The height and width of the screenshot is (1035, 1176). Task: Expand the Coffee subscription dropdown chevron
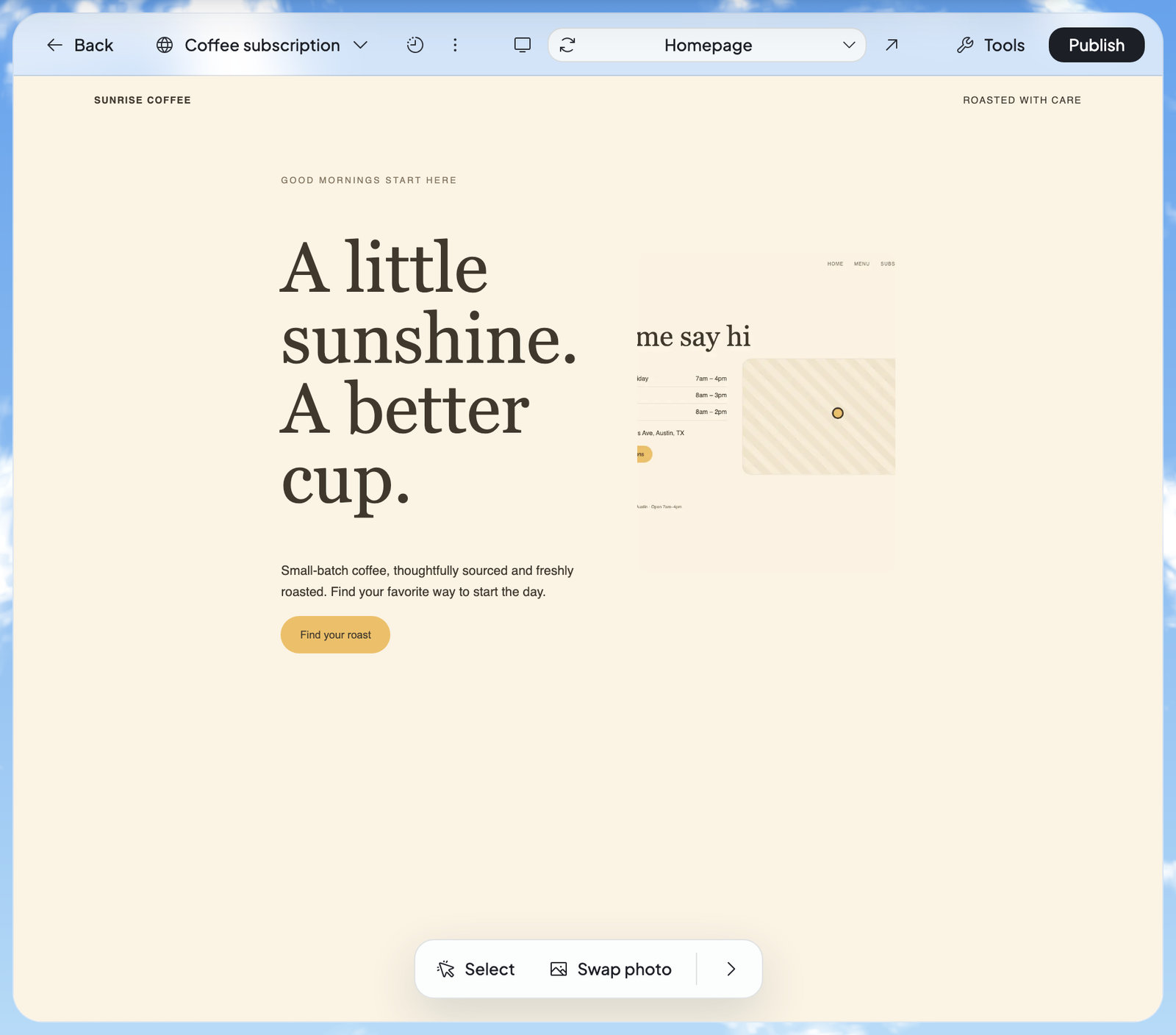(360, 45)
